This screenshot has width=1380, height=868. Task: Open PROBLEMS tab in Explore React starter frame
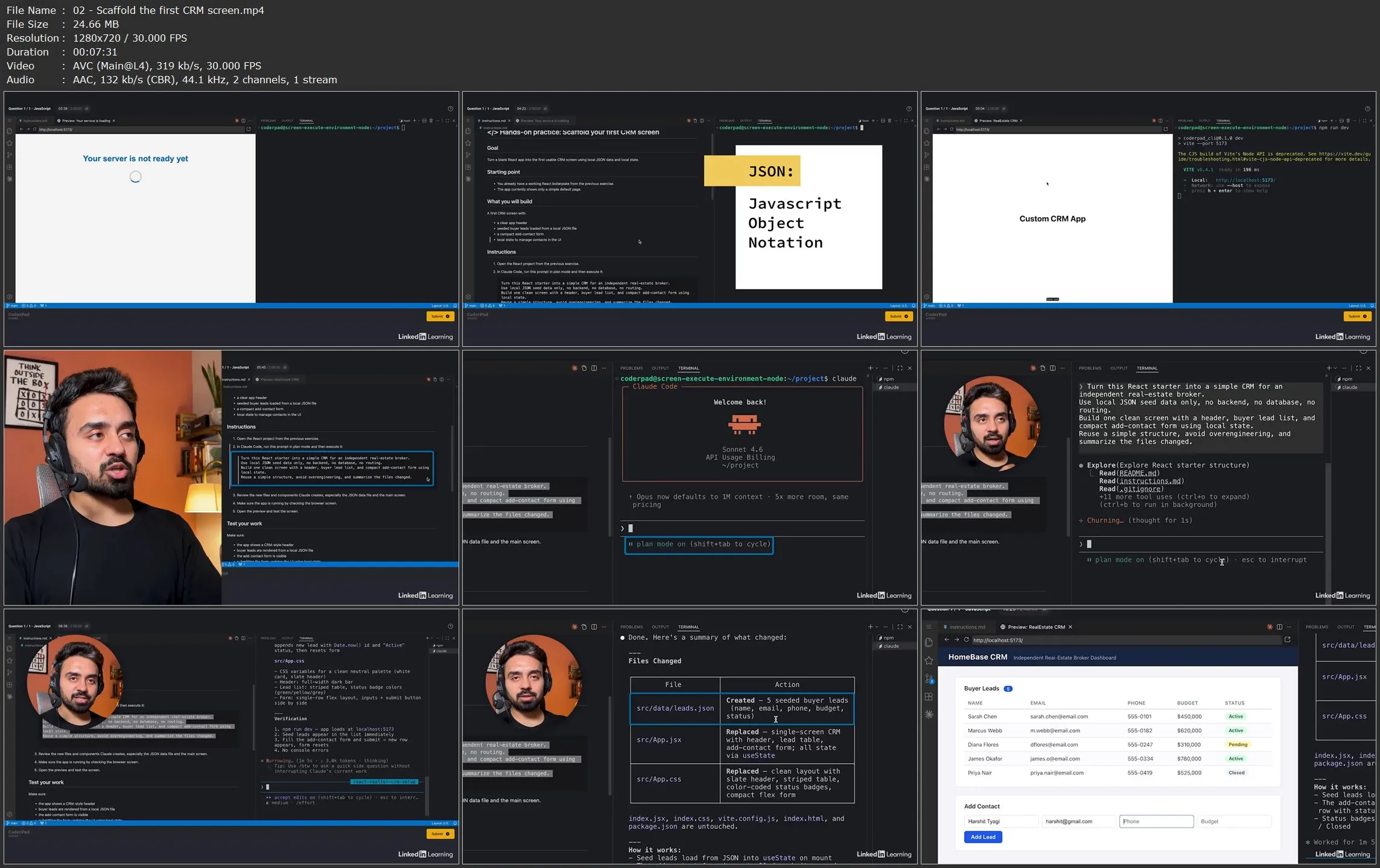pos(1090,368)
